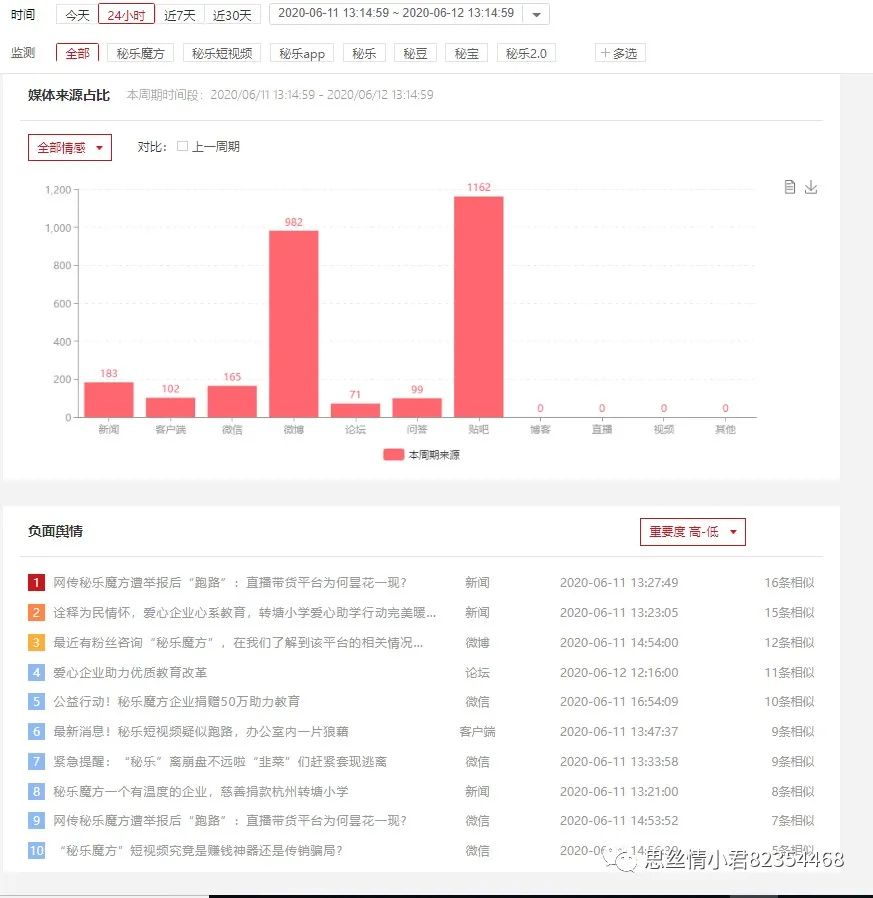Click the download chart icon
The image size is (873, 898).
811,186
